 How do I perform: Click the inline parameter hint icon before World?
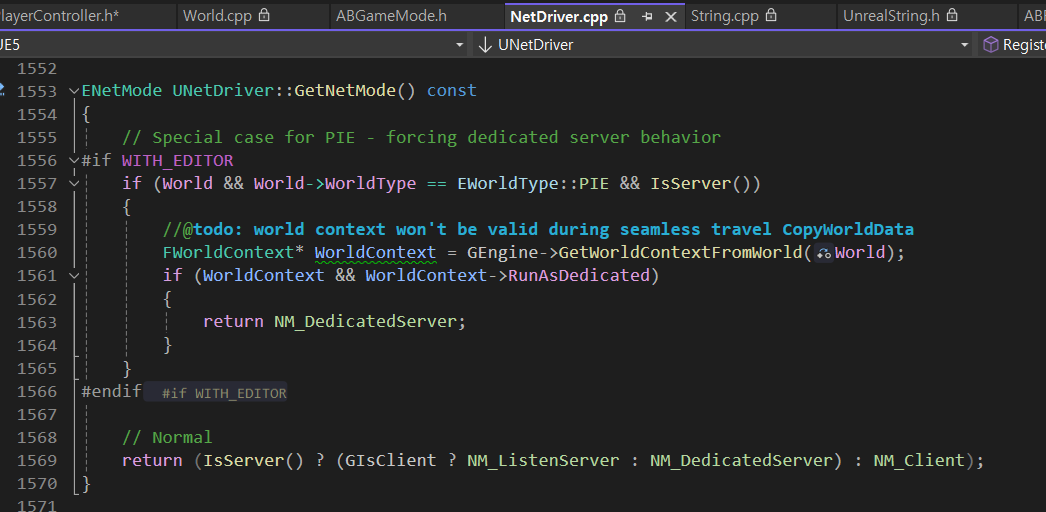823,253
